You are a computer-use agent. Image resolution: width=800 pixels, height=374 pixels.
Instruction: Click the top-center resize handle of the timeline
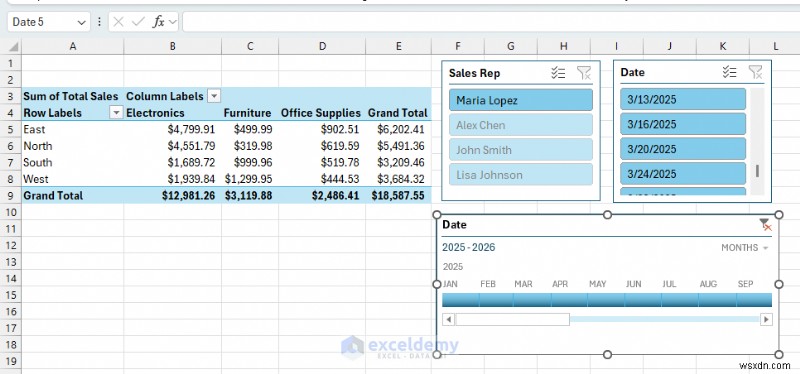pos(607,215)
